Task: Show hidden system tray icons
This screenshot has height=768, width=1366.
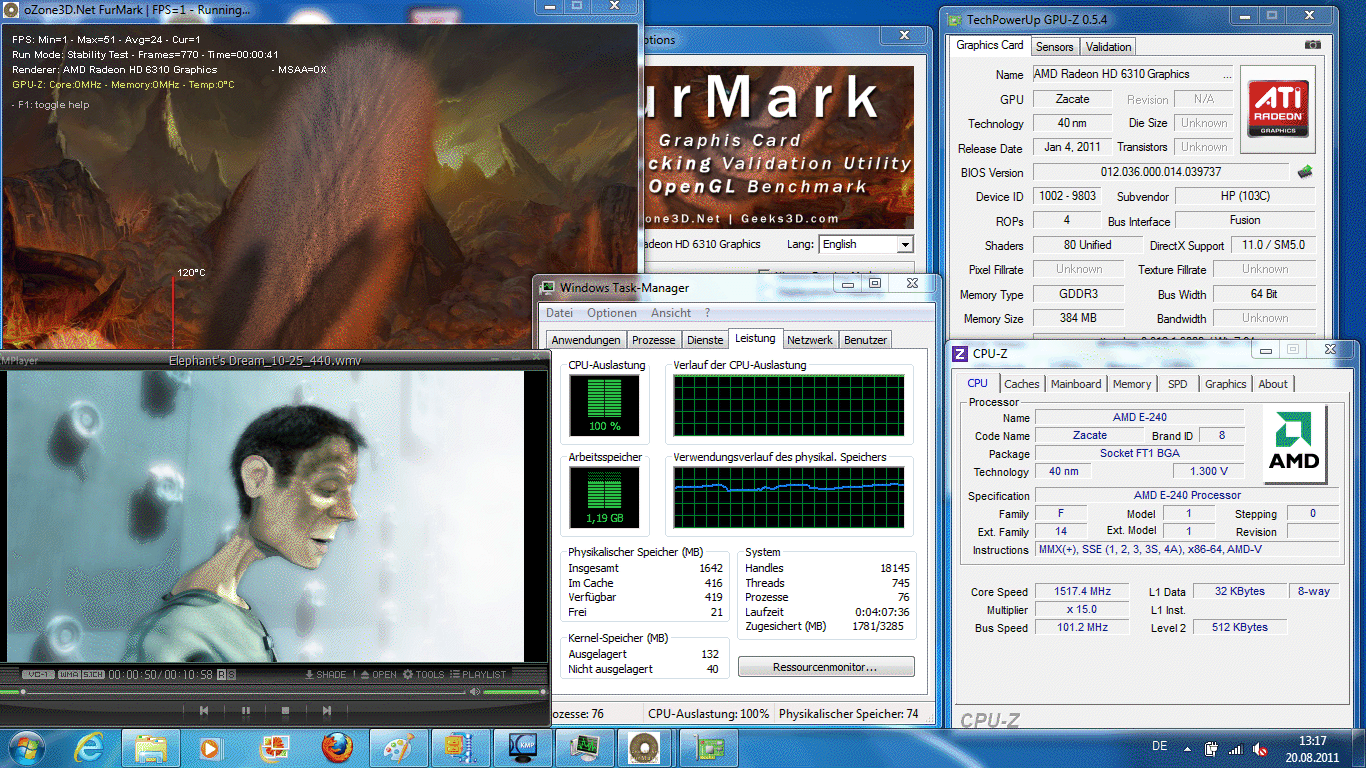Action: coord(1187,748)
